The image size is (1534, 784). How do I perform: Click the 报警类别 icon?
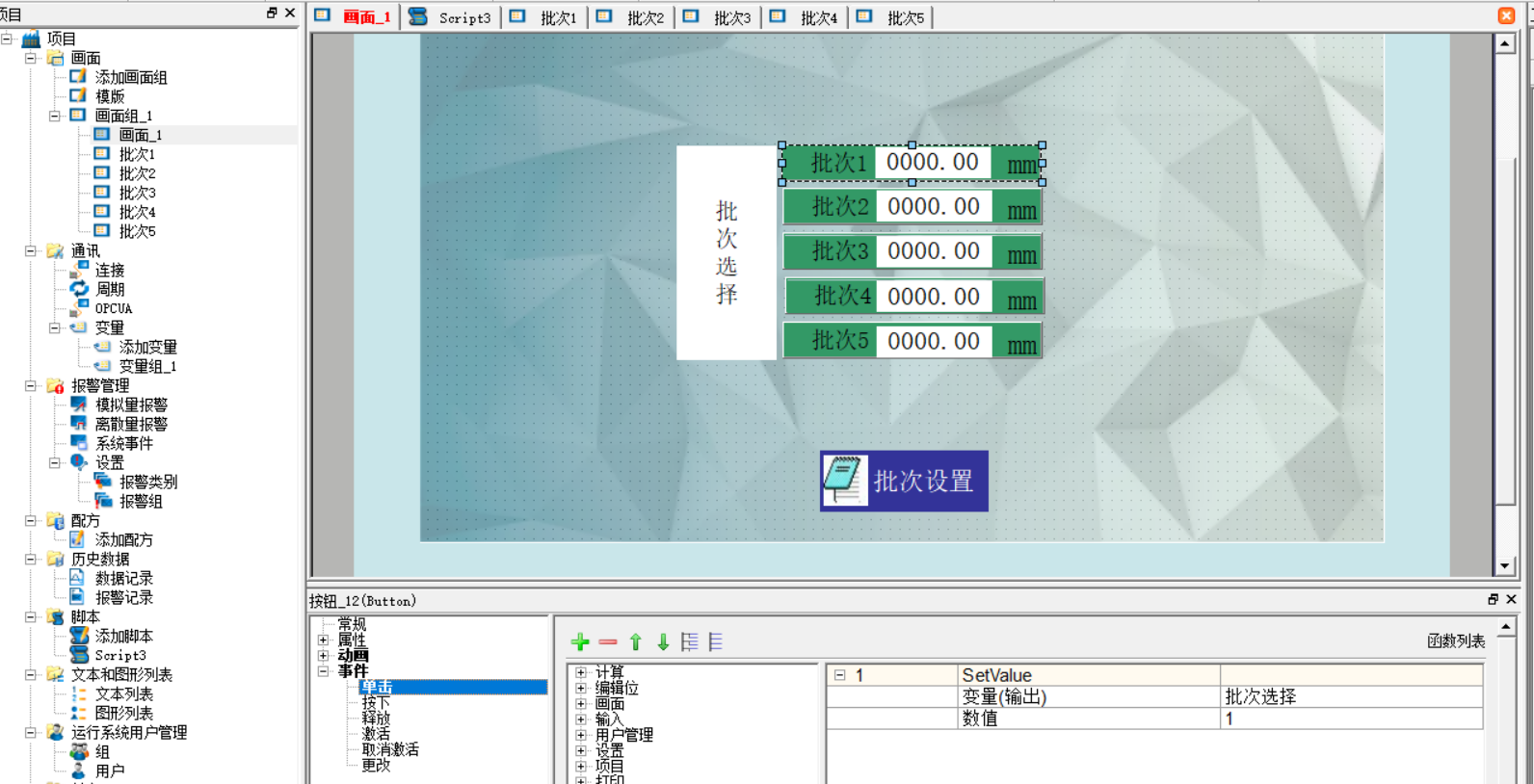[x=103, y=482]
